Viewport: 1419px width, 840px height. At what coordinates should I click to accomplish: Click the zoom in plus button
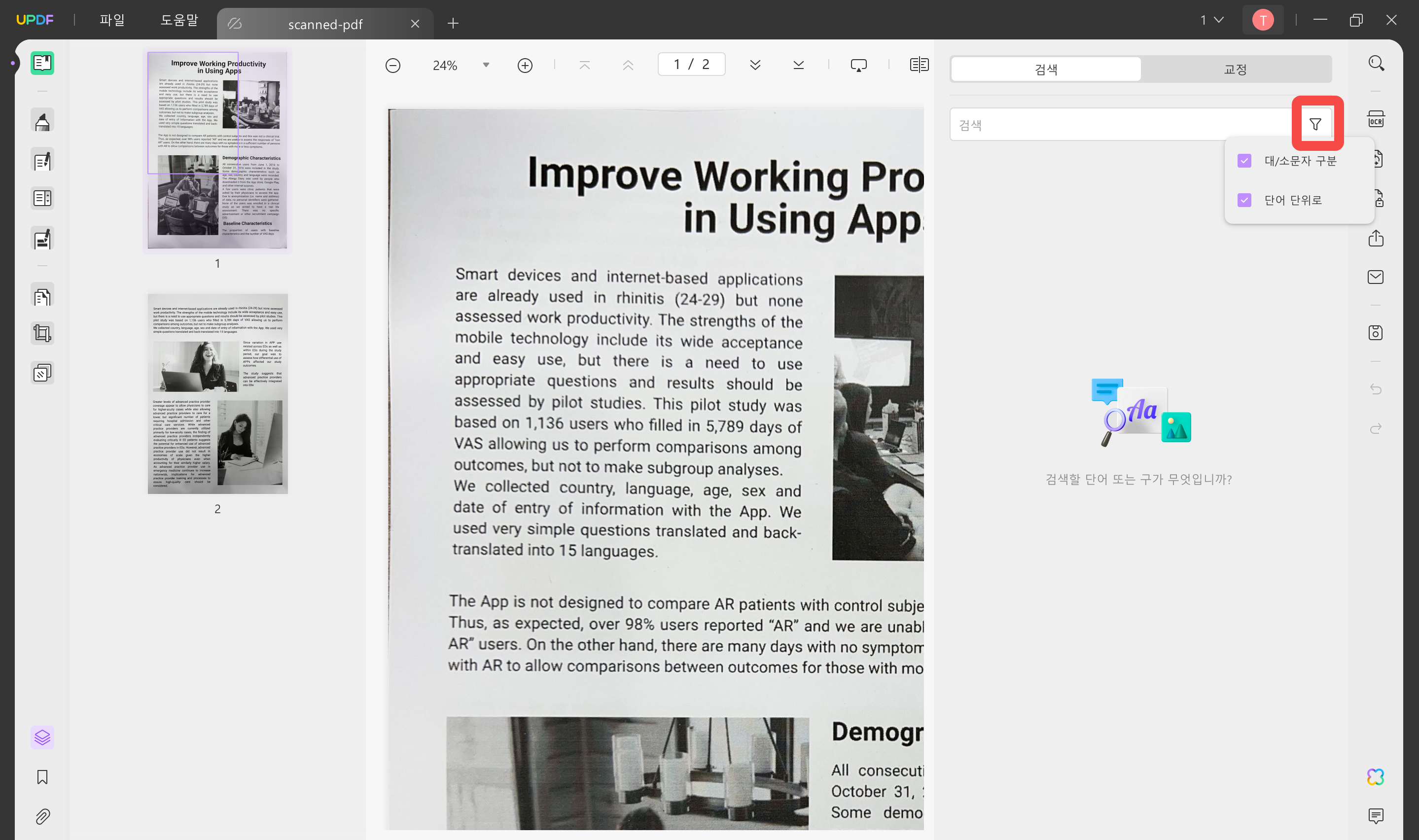[x=525, y=66]
